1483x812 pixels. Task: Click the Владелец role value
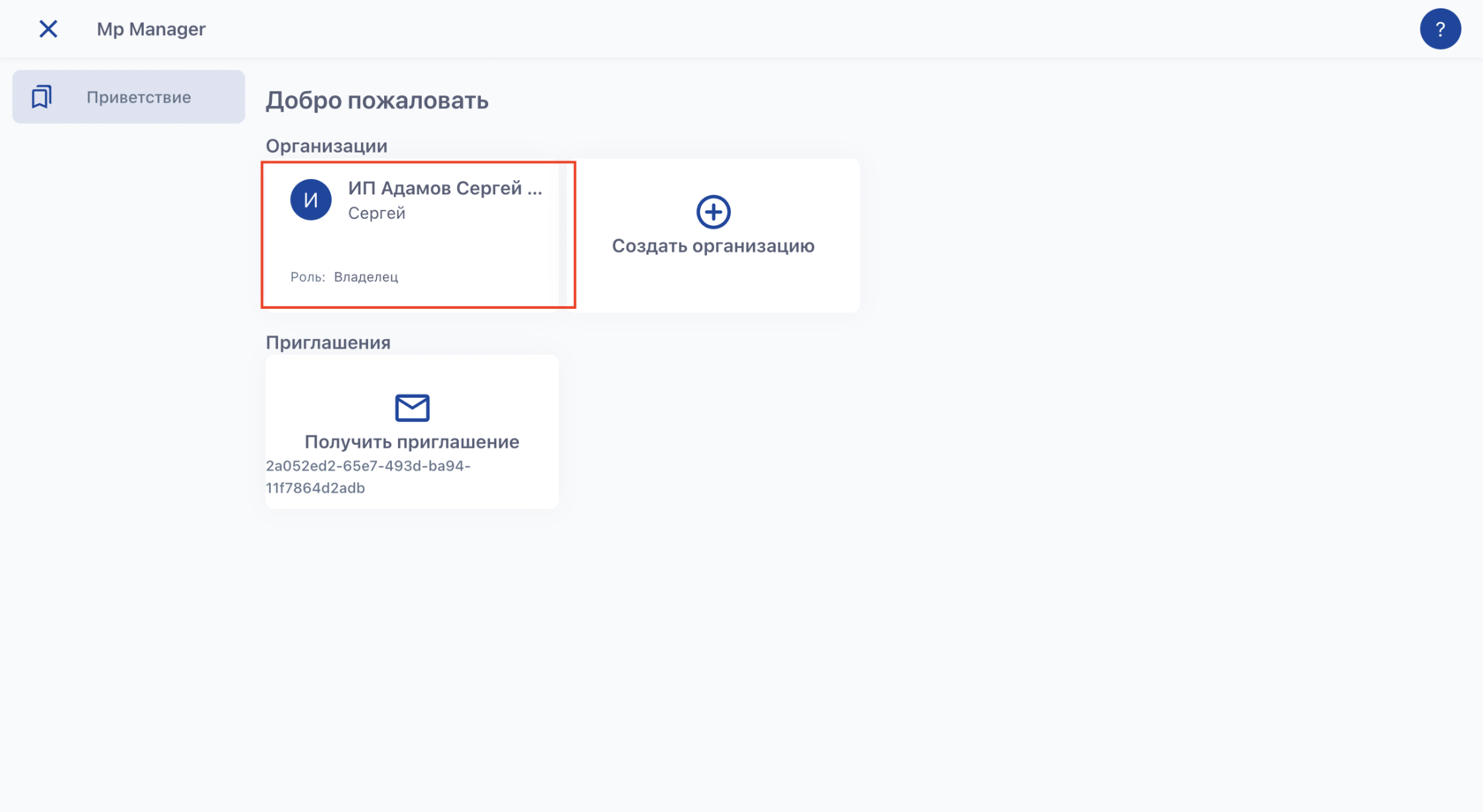point(366,277)
